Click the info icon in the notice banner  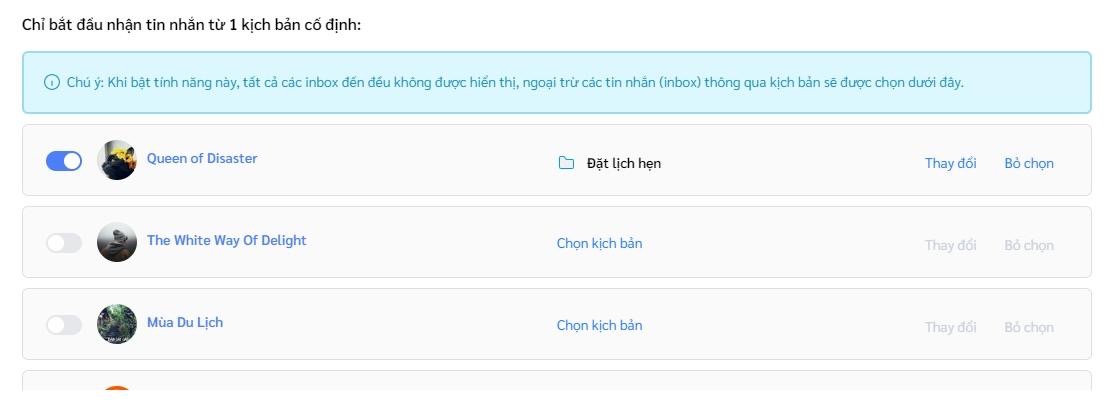tap(52, 83)
